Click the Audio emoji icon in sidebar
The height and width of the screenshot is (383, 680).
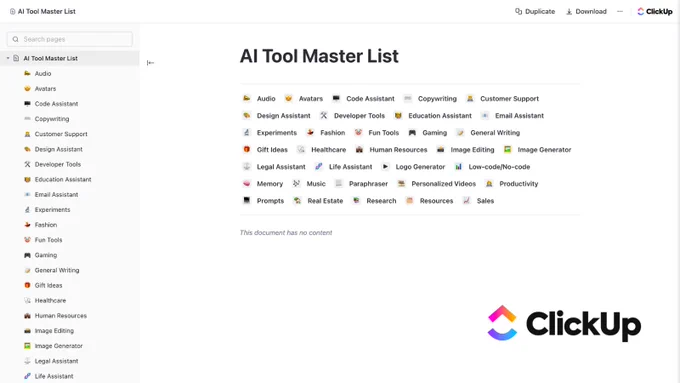coord(27,73)
